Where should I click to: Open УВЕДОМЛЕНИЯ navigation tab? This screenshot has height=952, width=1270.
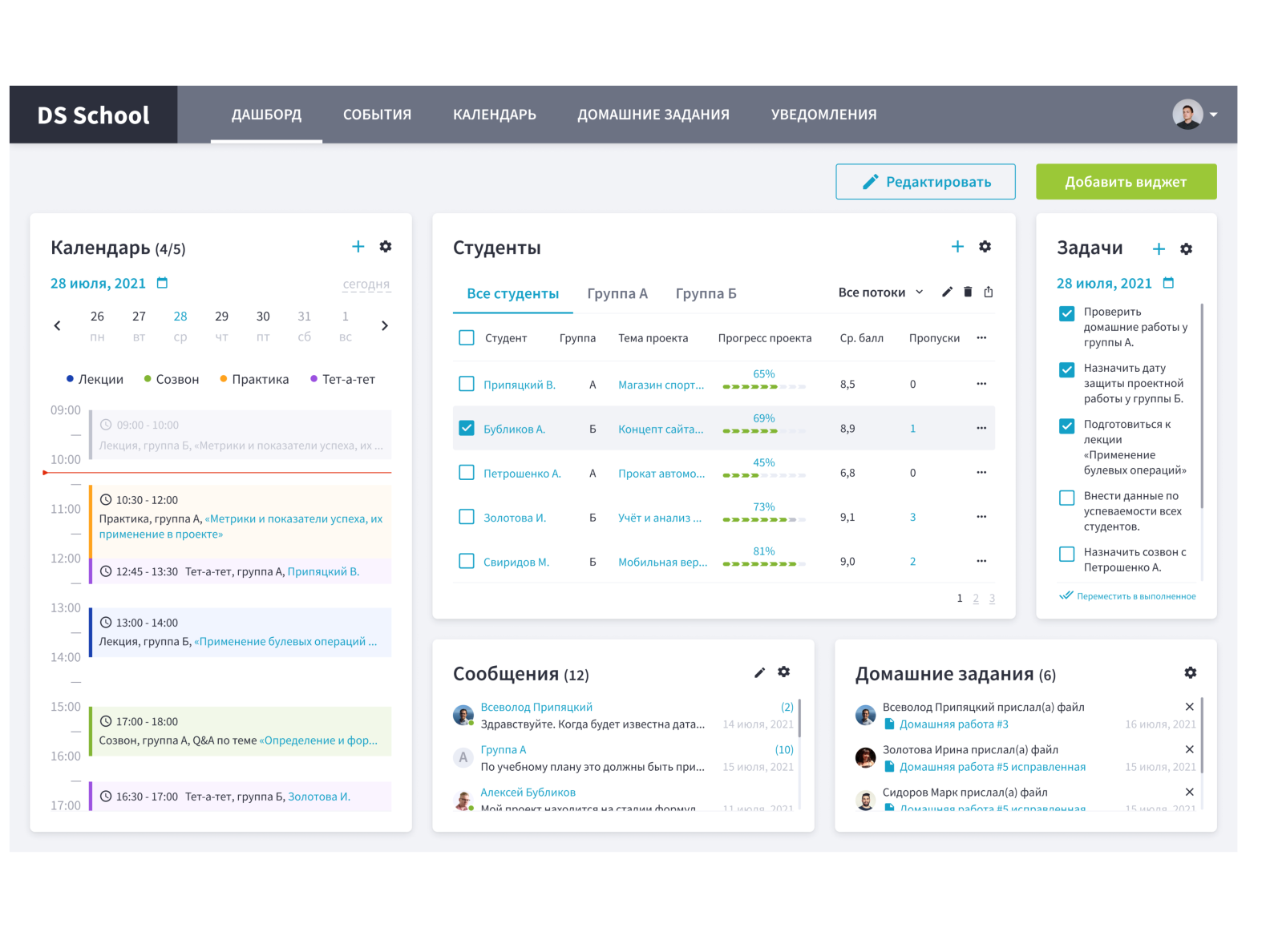coord(824,115)
